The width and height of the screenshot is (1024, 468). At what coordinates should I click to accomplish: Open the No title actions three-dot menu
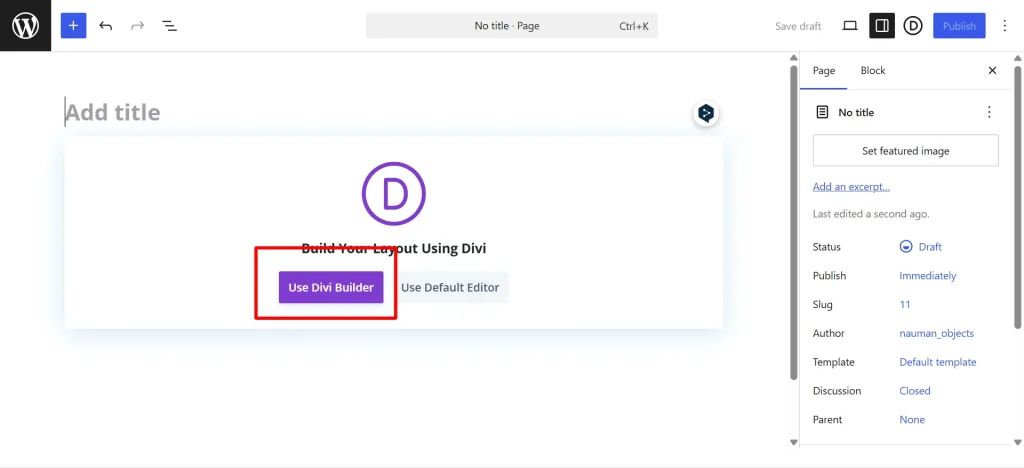pyautogui.click(x=989, y=112)
